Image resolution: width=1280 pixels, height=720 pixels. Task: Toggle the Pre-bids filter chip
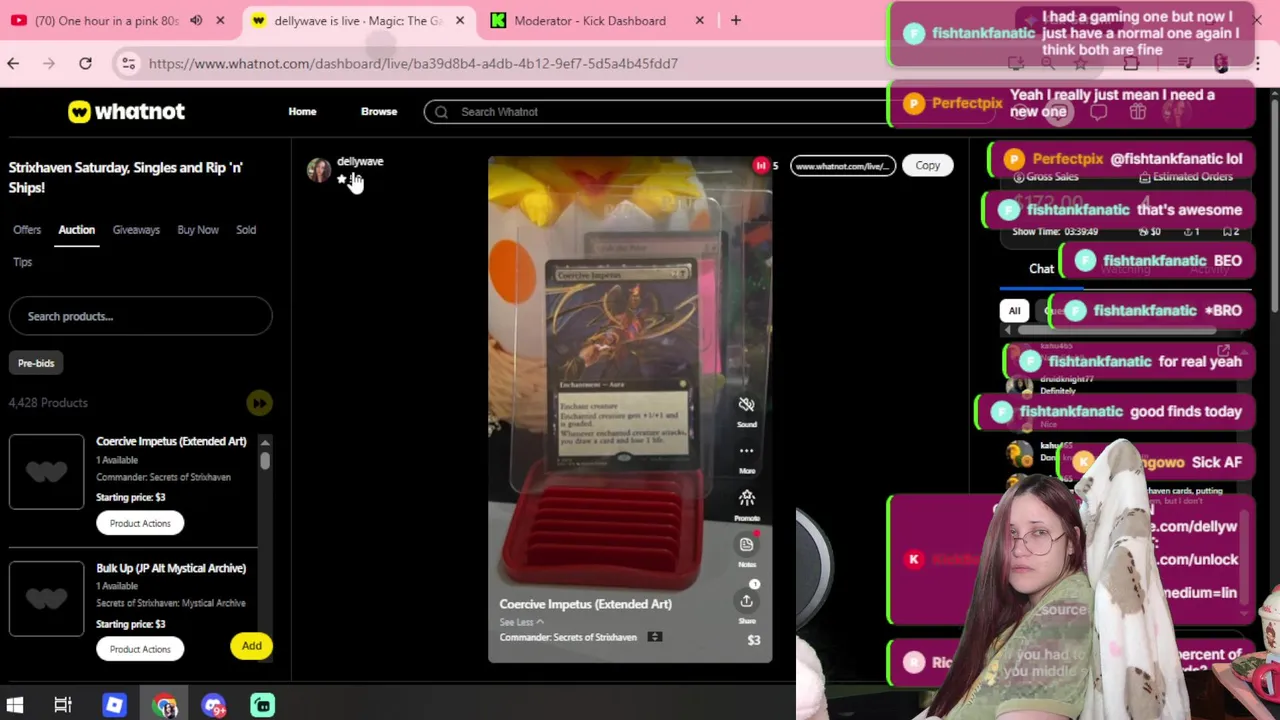click(36, 363)
